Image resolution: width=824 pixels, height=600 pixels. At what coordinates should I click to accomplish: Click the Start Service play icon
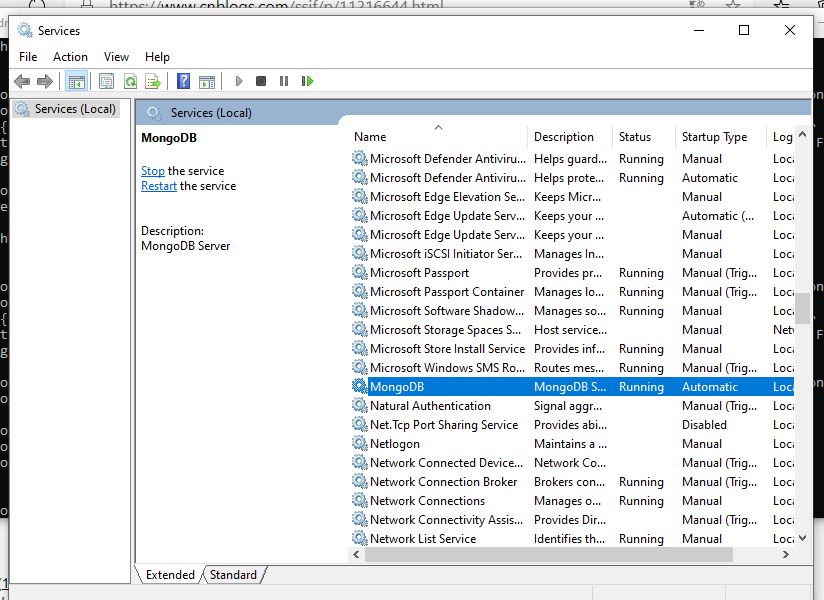click(239, 81)
